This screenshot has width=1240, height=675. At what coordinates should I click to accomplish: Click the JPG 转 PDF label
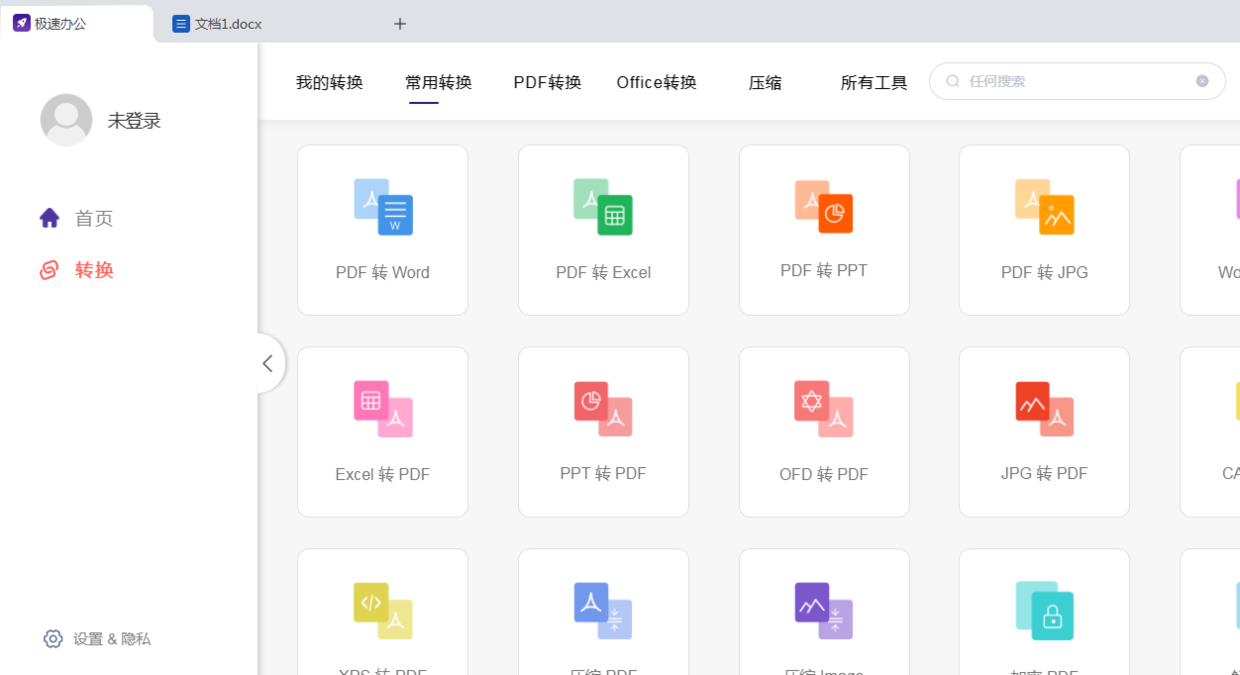pos(1044,473)
